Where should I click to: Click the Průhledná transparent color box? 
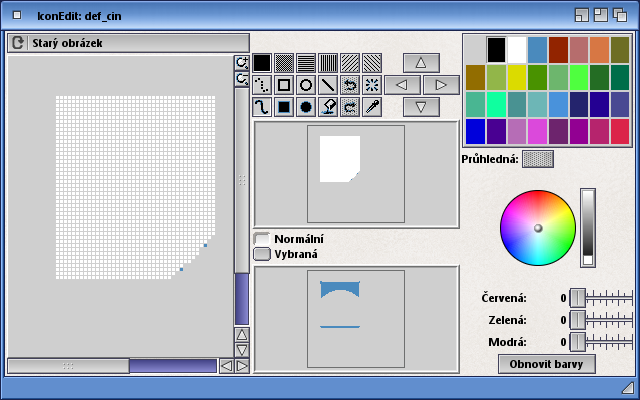[x=537, y=158]
